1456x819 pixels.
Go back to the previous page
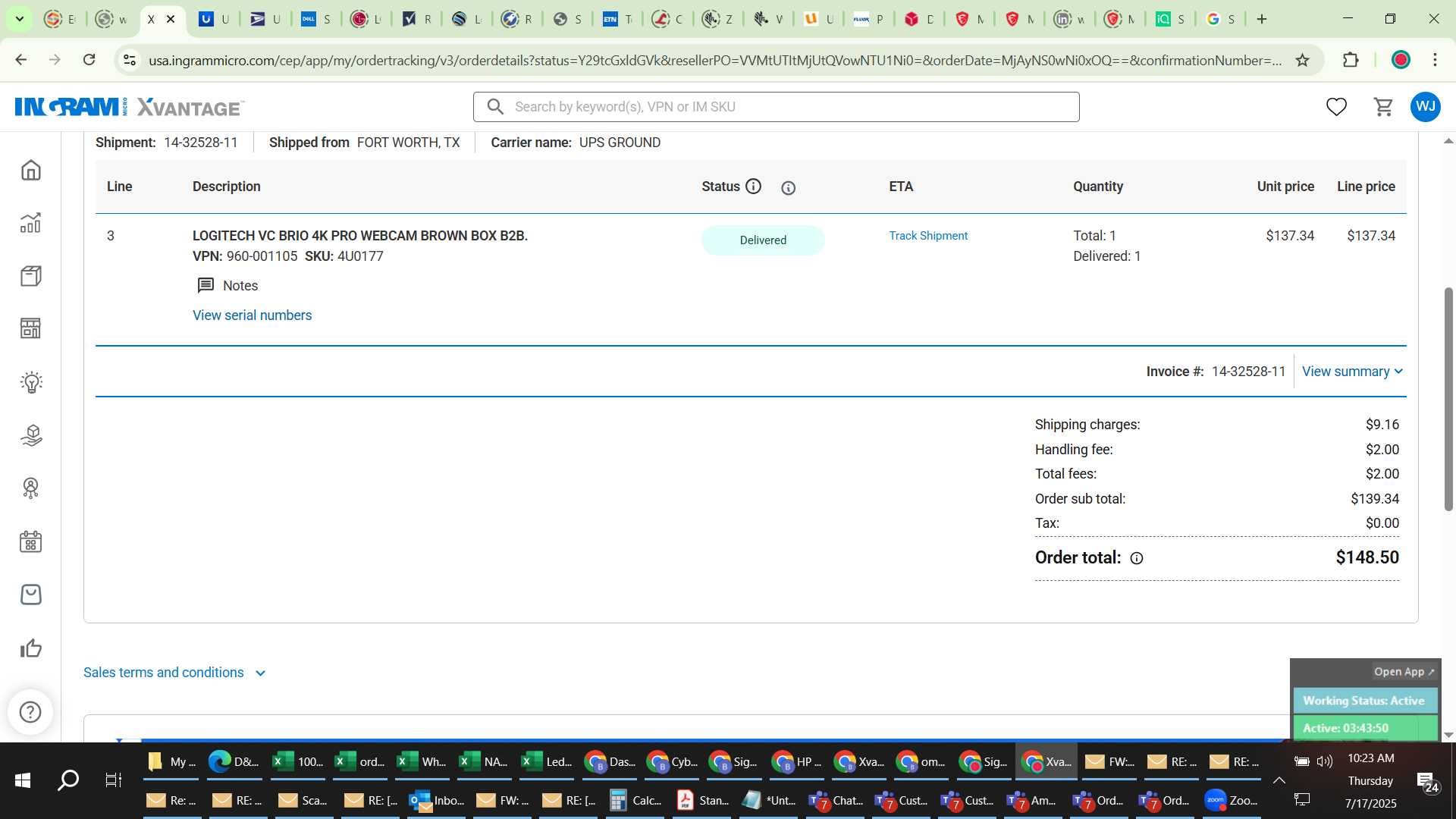(x=21, y=60)
